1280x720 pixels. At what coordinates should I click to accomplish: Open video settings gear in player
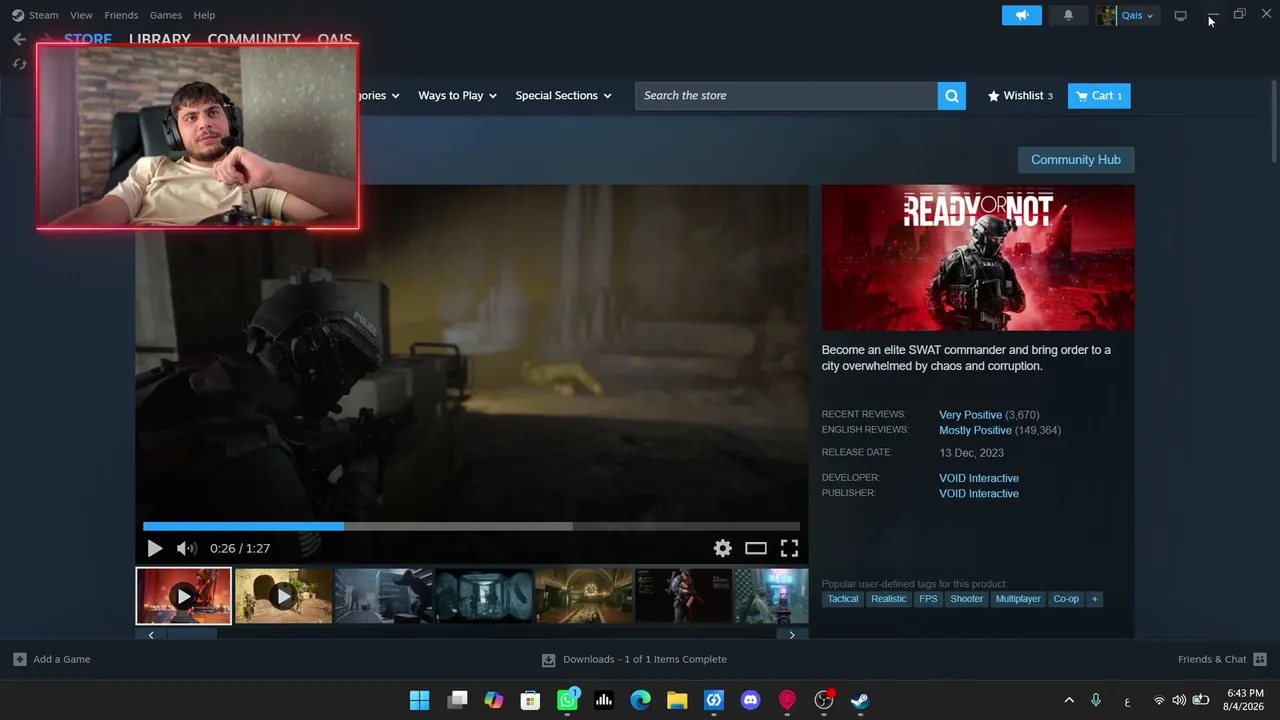(x=722, y=548)
